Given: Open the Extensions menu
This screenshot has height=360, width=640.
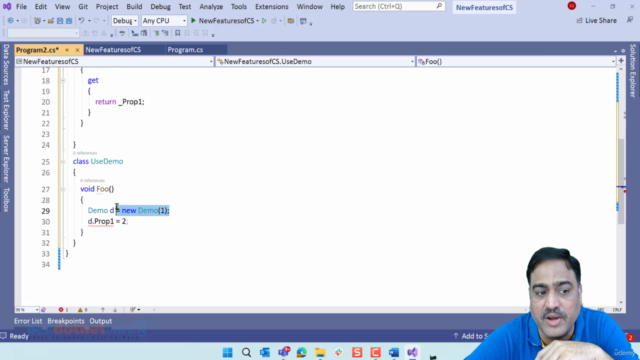Looking at the screenshot, I should (271, 7).
